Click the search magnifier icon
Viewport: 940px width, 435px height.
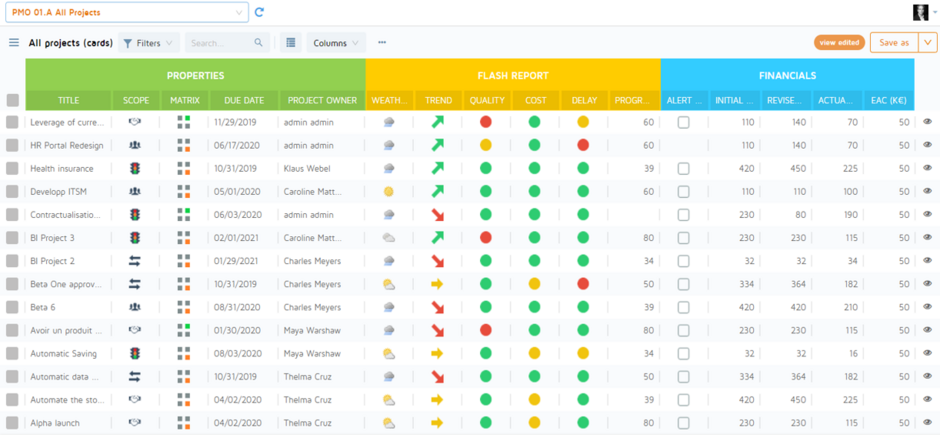click(259, 43)
